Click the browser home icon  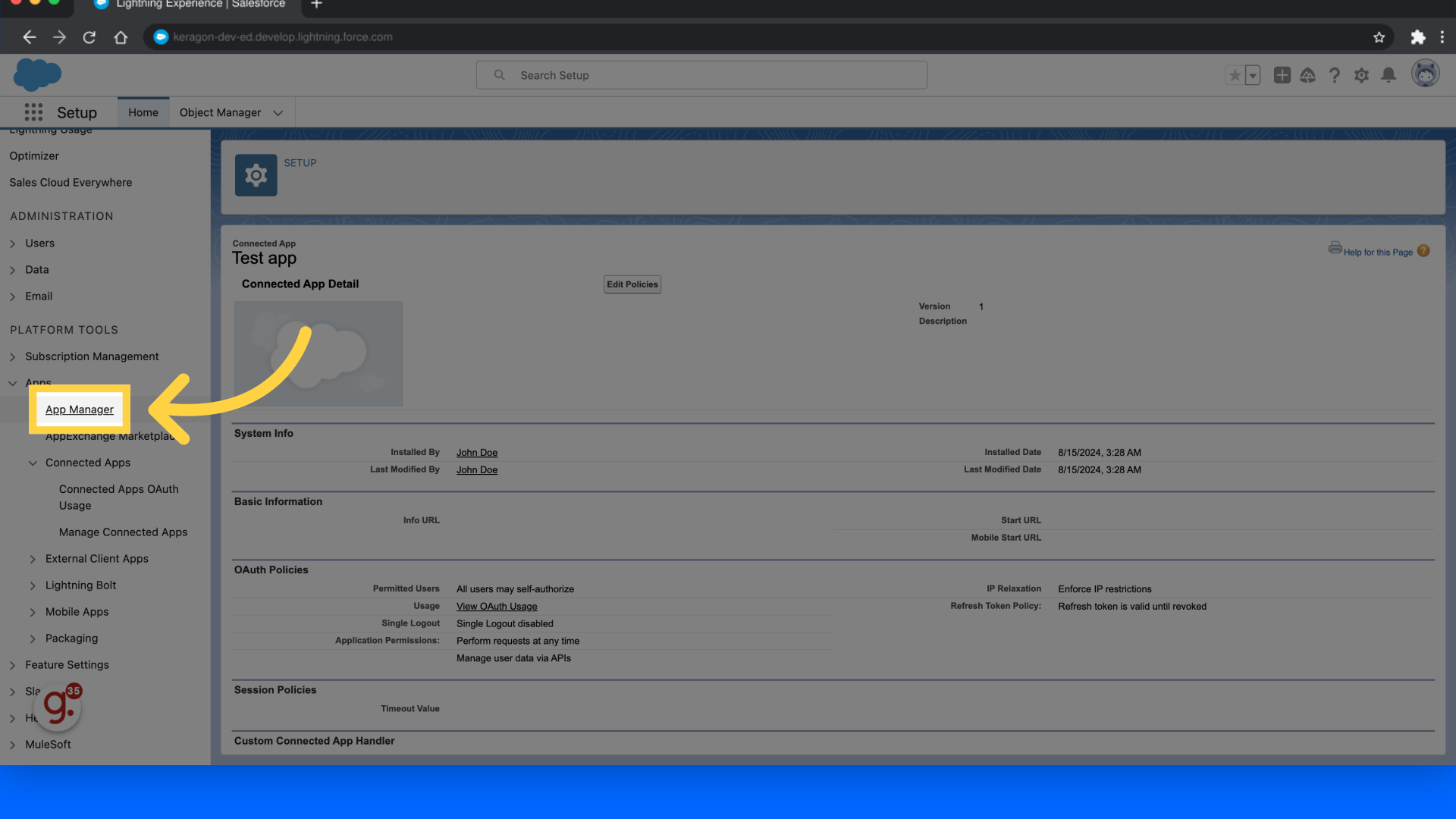point(121,36)
